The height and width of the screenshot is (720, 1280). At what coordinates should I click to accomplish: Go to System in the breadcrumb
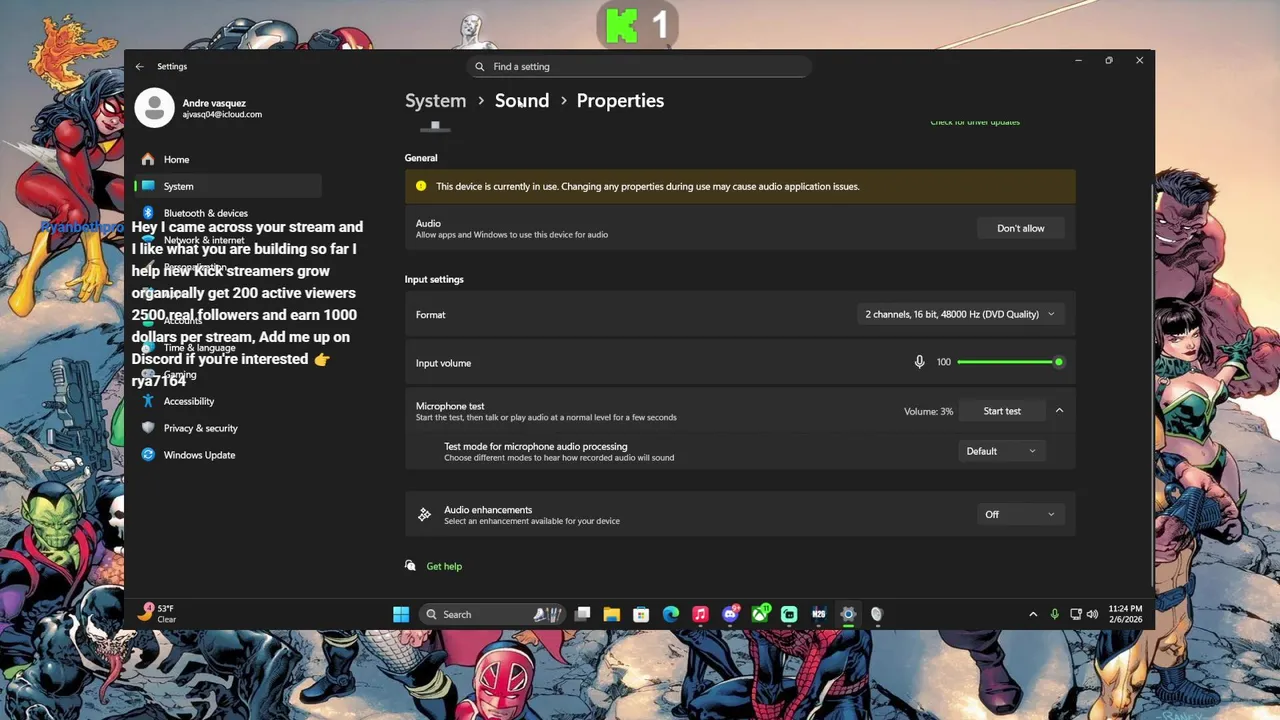tap(435, 101)
